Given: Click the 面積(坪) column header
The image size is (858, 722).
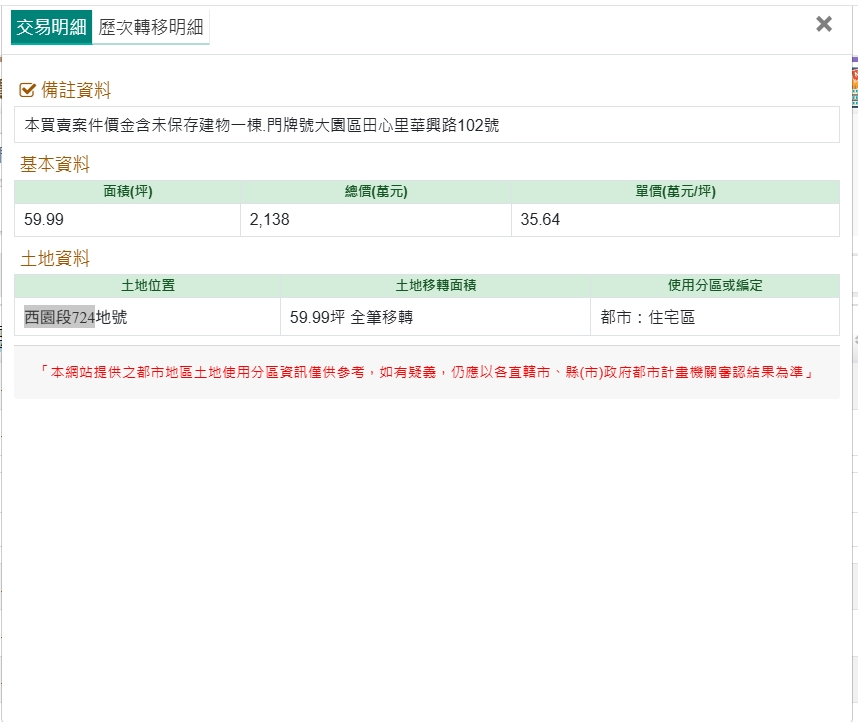Looking at the screenshot, I should [128, 192].
